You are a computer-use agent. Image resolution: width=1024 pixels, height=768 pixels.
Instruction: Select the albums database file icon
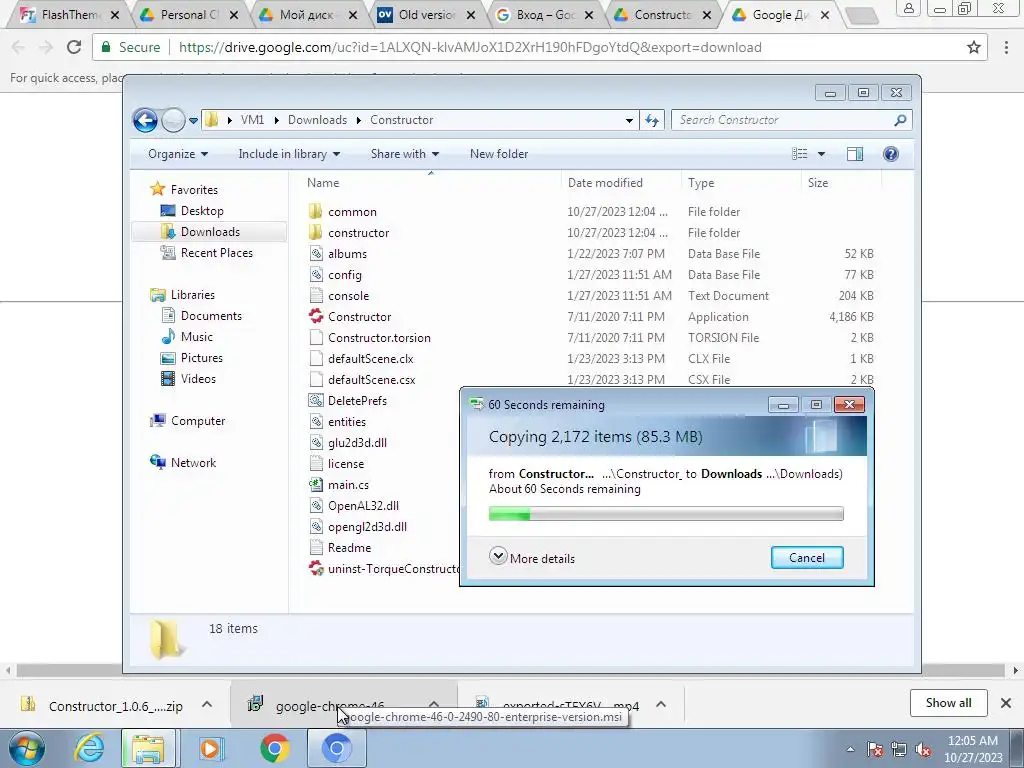coord(315,253)
